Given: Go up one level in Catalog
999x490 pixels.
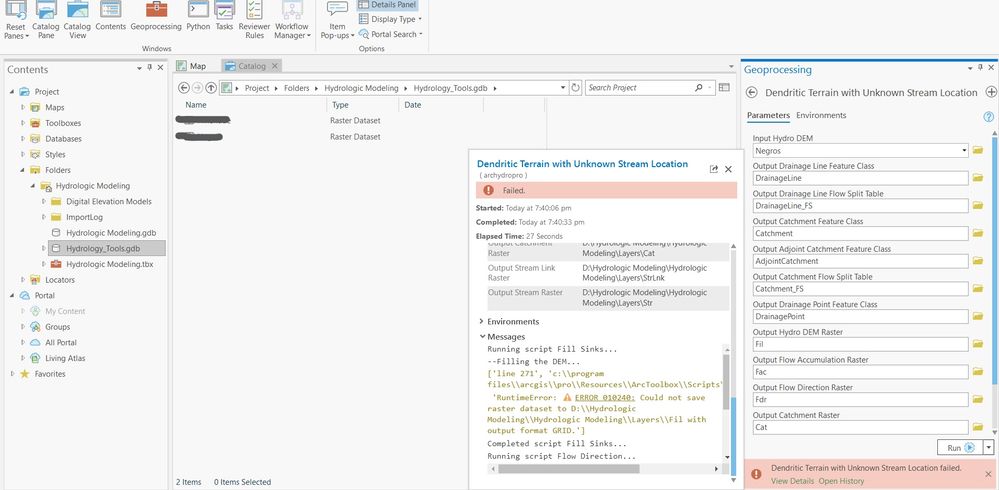Looking at the screenshot, I should [x=211, y=88].
